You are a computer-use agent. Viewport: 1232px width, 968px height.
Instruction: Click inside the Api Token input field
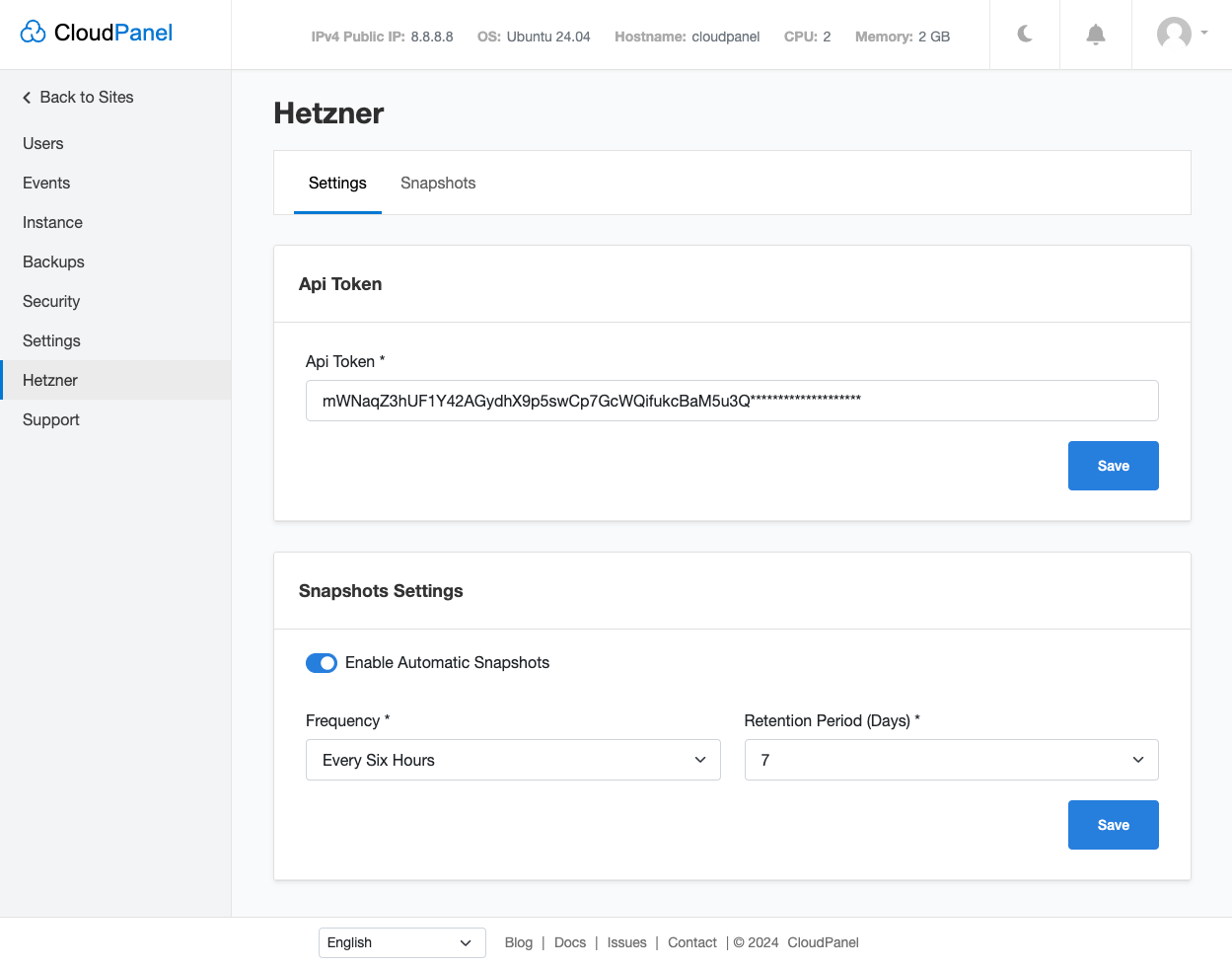coord(731,401)
